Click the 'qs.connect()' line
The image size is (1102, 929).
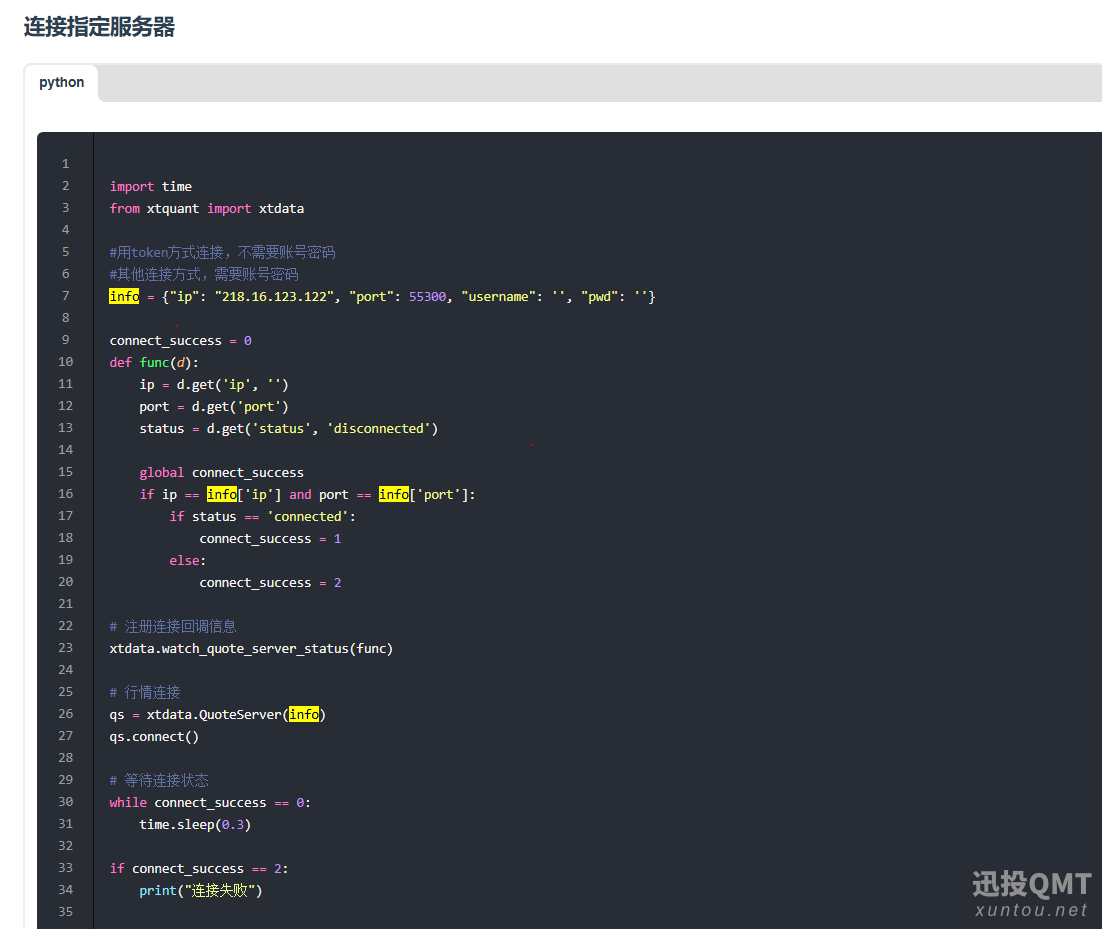[154, 736]
